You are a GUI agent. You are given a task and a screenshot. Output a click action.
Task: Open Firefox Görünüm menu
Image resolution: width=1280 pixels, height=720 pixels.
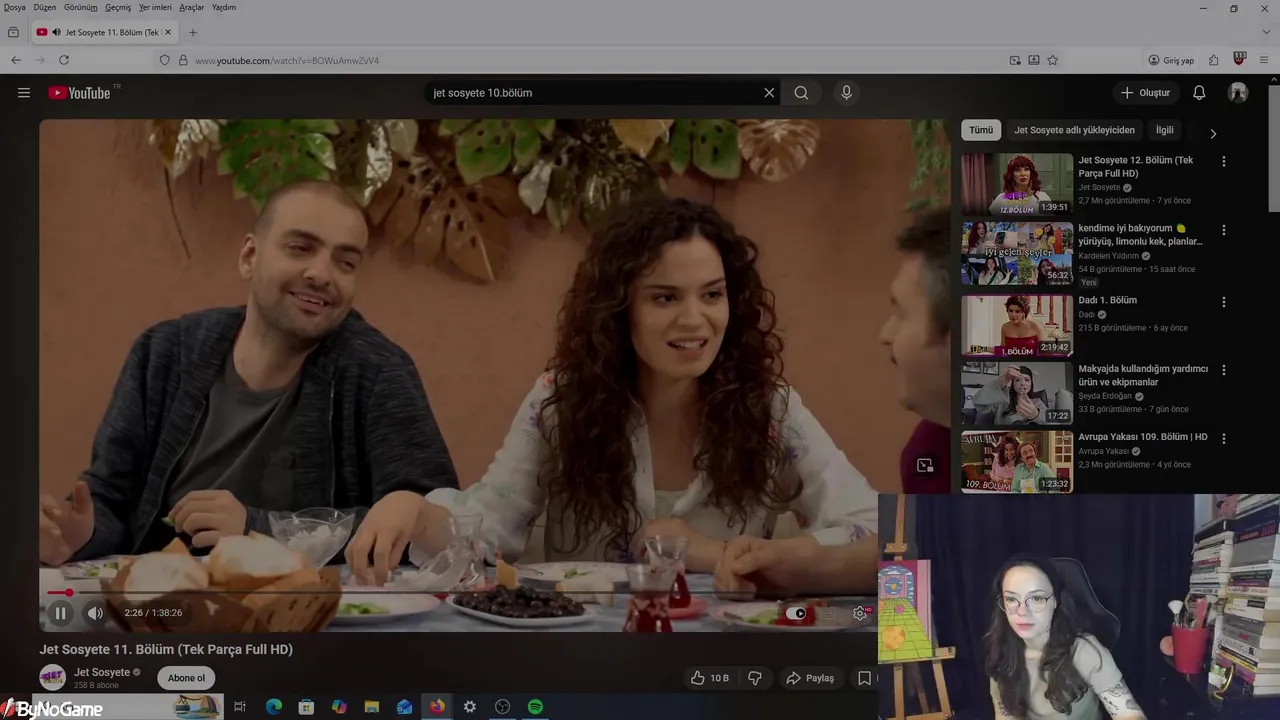[80, 7]
